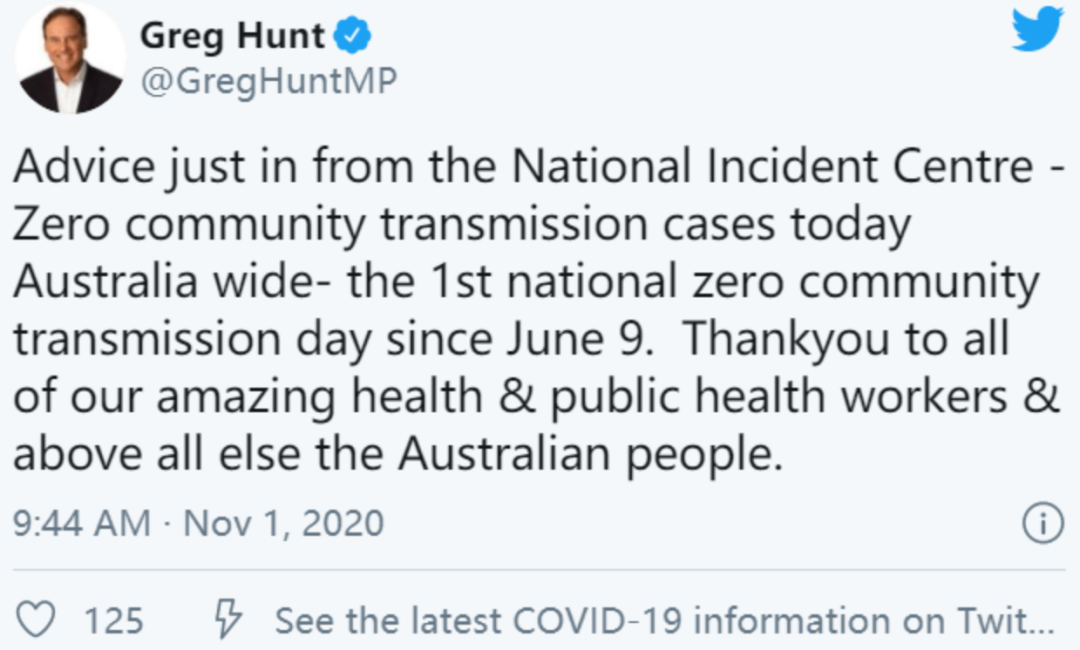Click the lightning bolt icon
Viewport: 1080px width, 650px height.
pos(227,618)
